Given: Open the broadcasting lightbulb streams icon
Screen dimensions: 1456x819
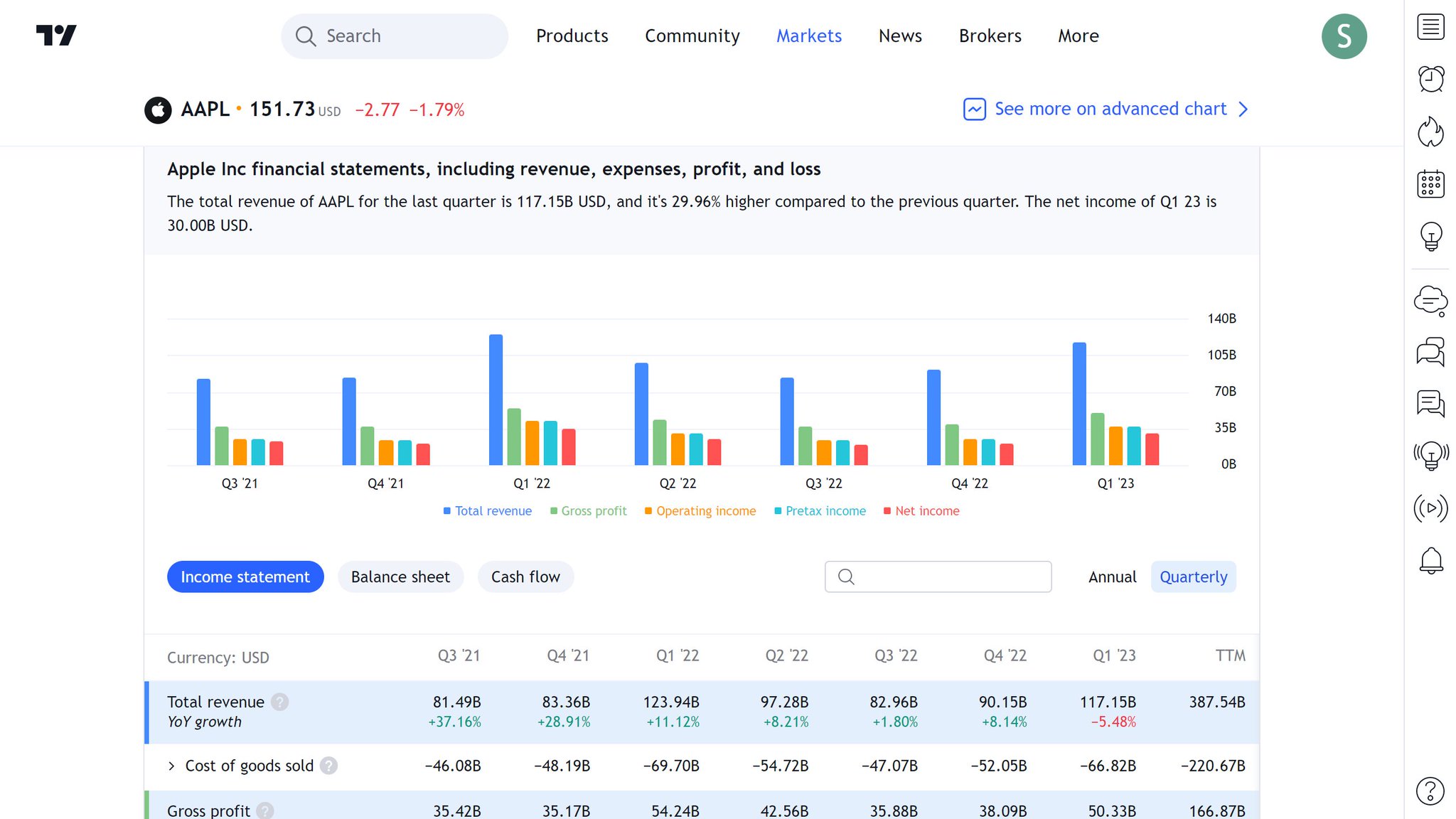Looking at the screenshot, I should point(1430,456).
